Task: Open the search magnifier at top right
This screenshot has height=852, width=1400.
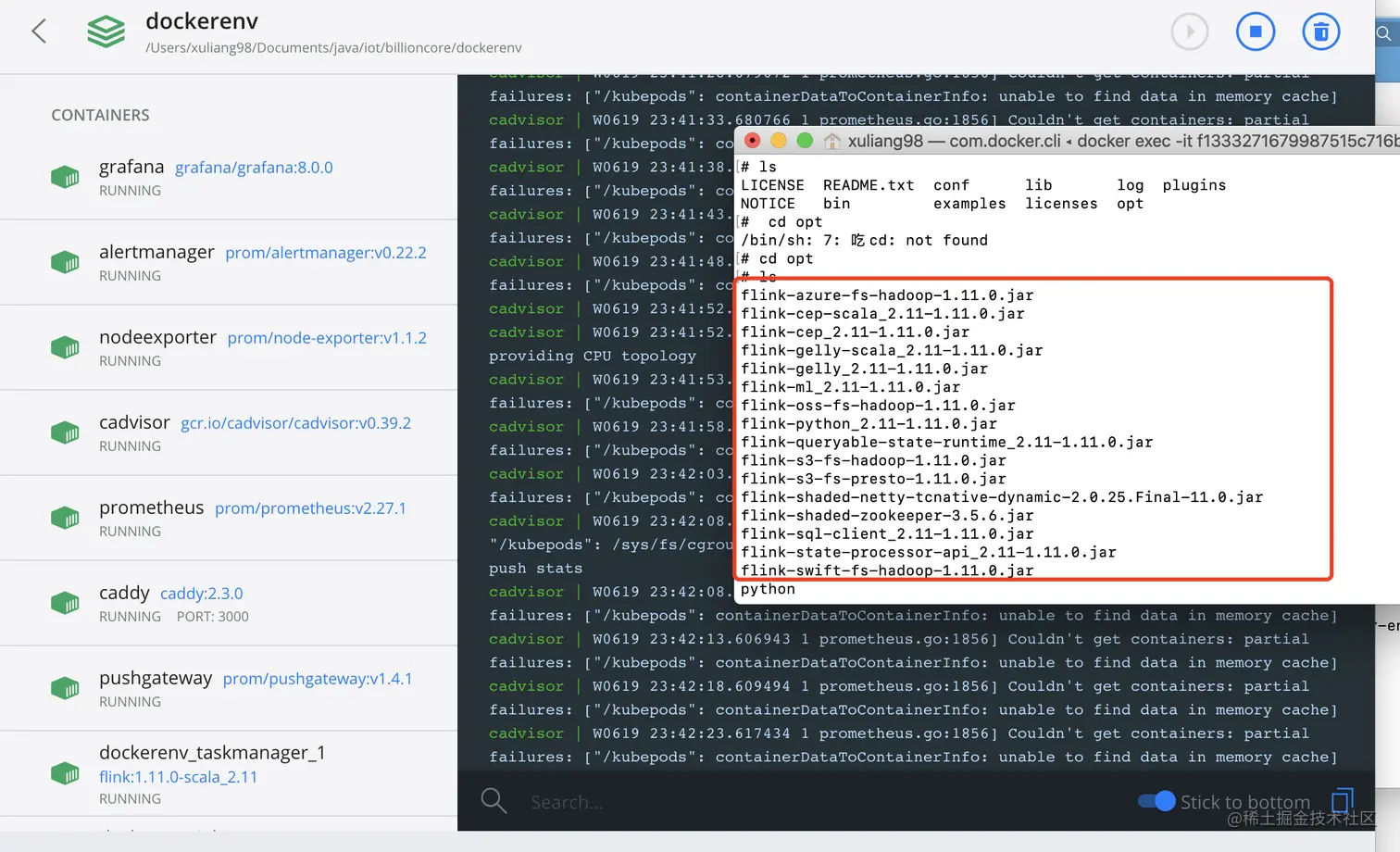Action: tap(1383, 33)
